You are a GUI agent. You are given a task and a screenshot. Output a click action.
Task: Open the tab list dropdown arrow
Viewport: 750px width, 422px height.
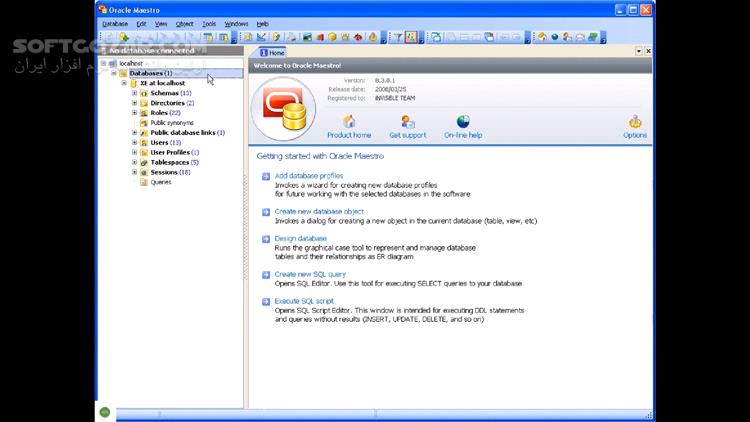(639, 51)
